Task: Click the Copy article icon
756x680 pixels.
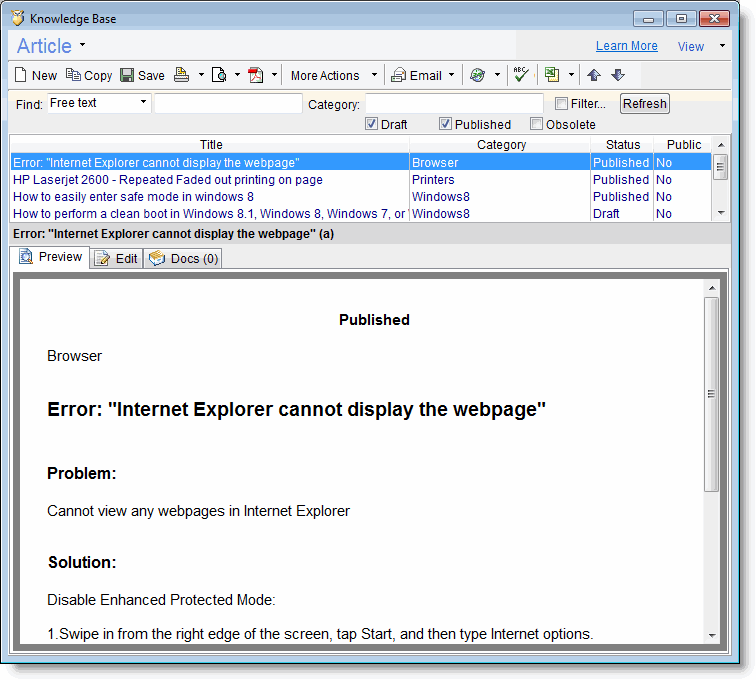Action: [89, 75]
